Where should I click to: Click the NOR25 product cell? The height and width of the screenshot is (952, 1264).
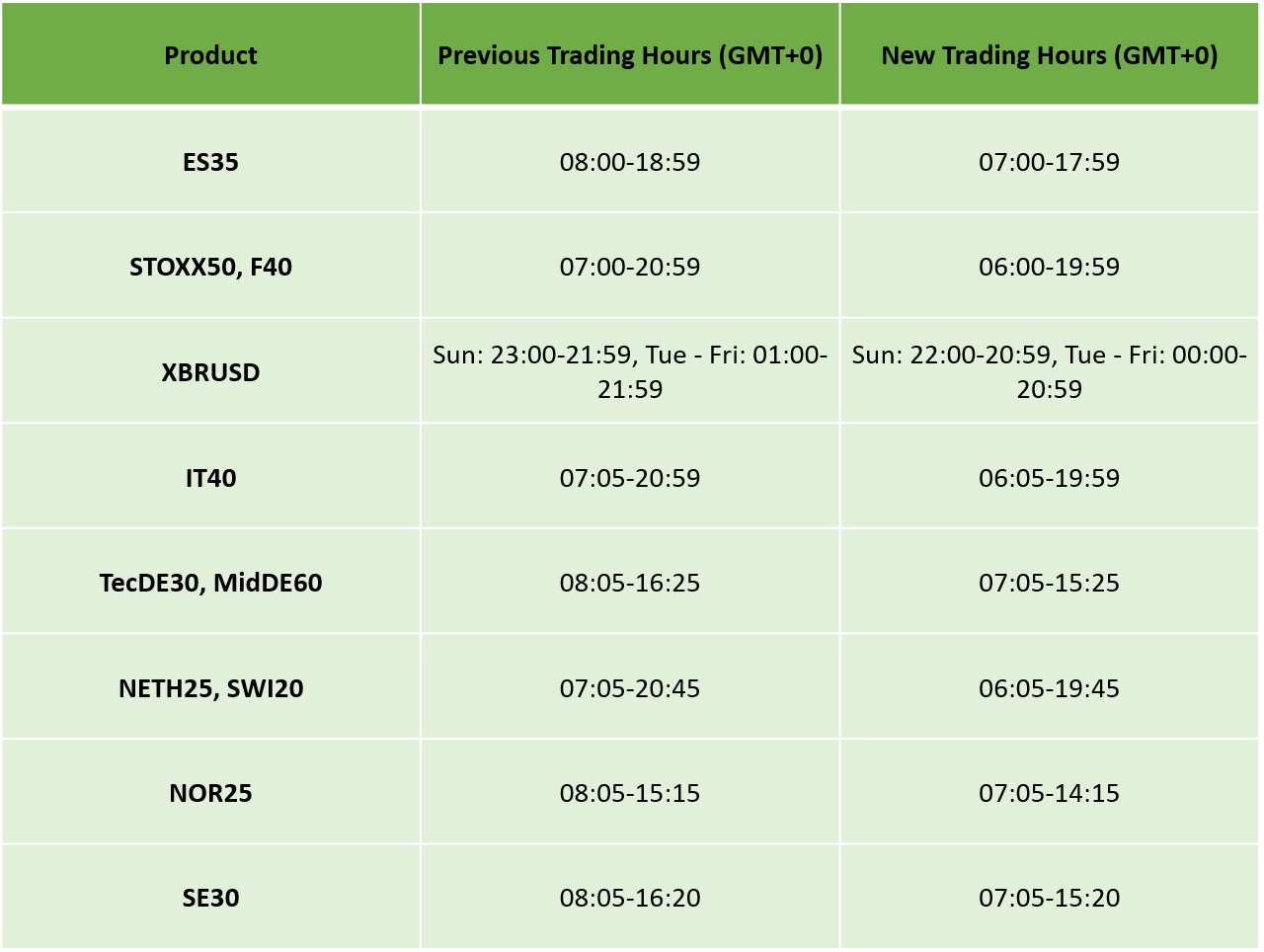(210, 793)
